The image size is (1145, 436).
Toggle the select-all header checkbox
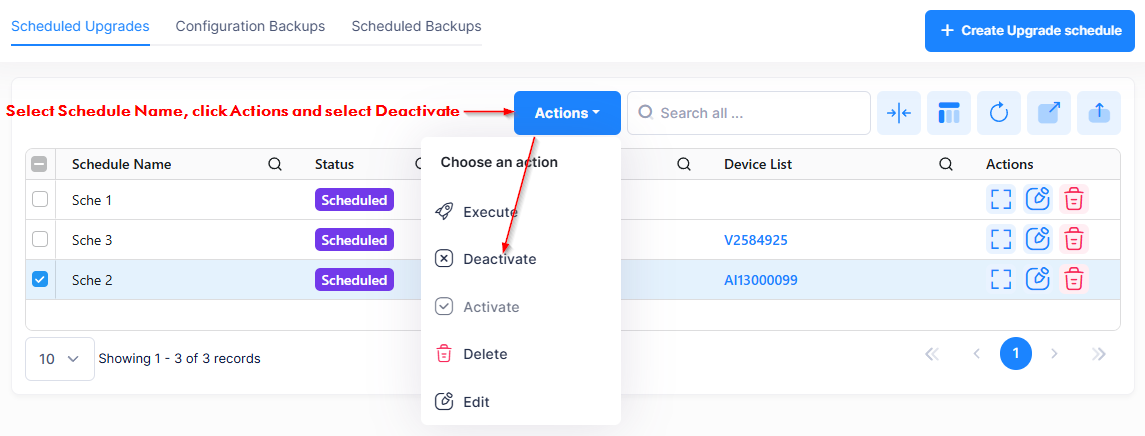(40, 164)
